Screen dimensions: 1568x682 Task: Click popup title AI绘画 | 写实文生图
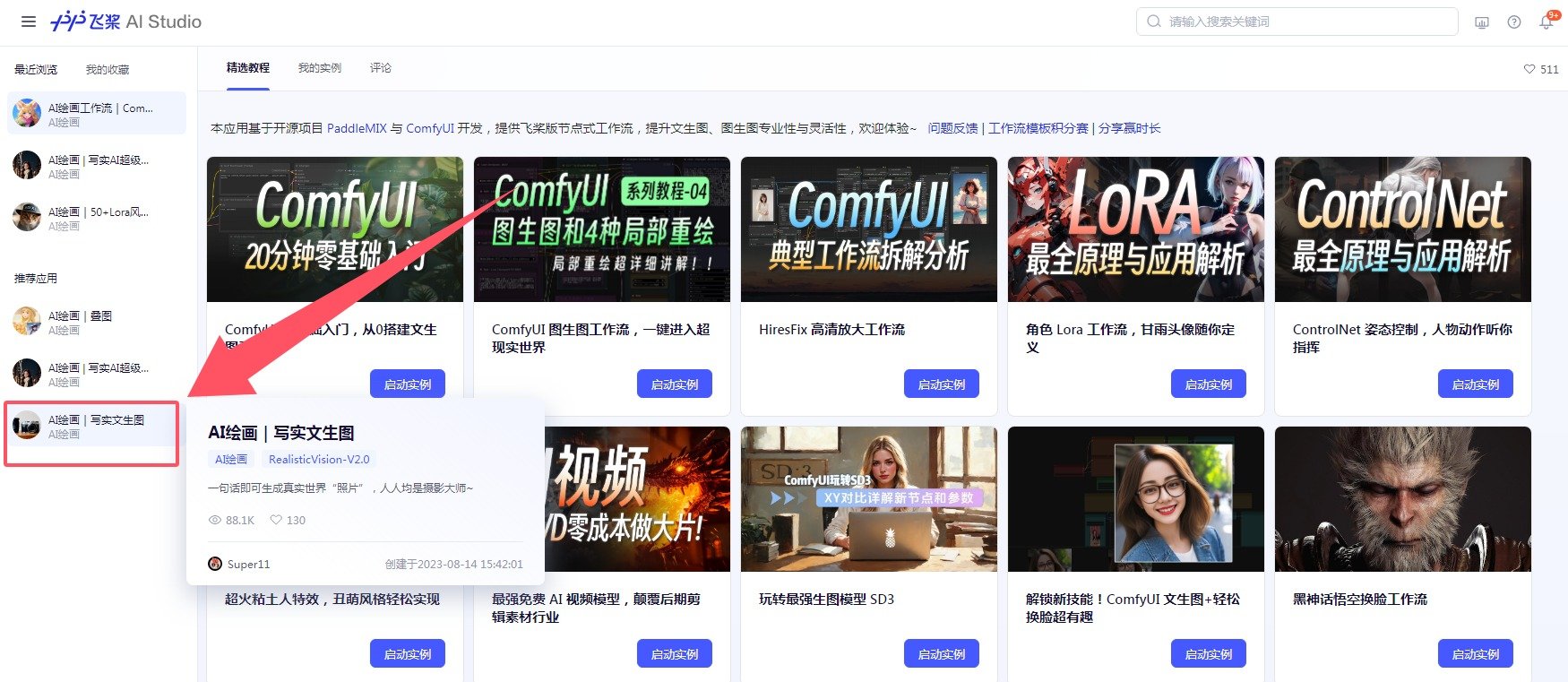pos(281,433)
